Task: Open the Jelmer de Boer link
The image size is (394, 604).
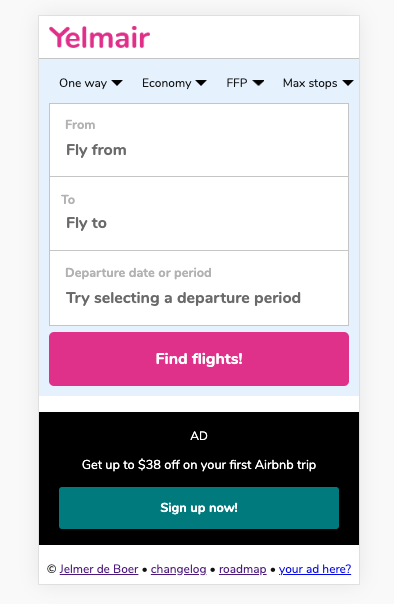Action: tap(99, 569)
